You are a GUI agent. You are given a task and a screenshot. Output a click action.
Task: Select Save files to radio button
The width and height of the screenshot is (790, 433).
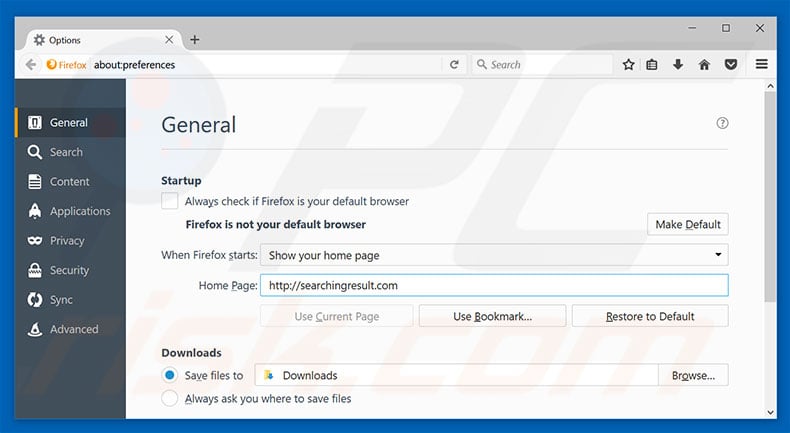click(170, 375)
